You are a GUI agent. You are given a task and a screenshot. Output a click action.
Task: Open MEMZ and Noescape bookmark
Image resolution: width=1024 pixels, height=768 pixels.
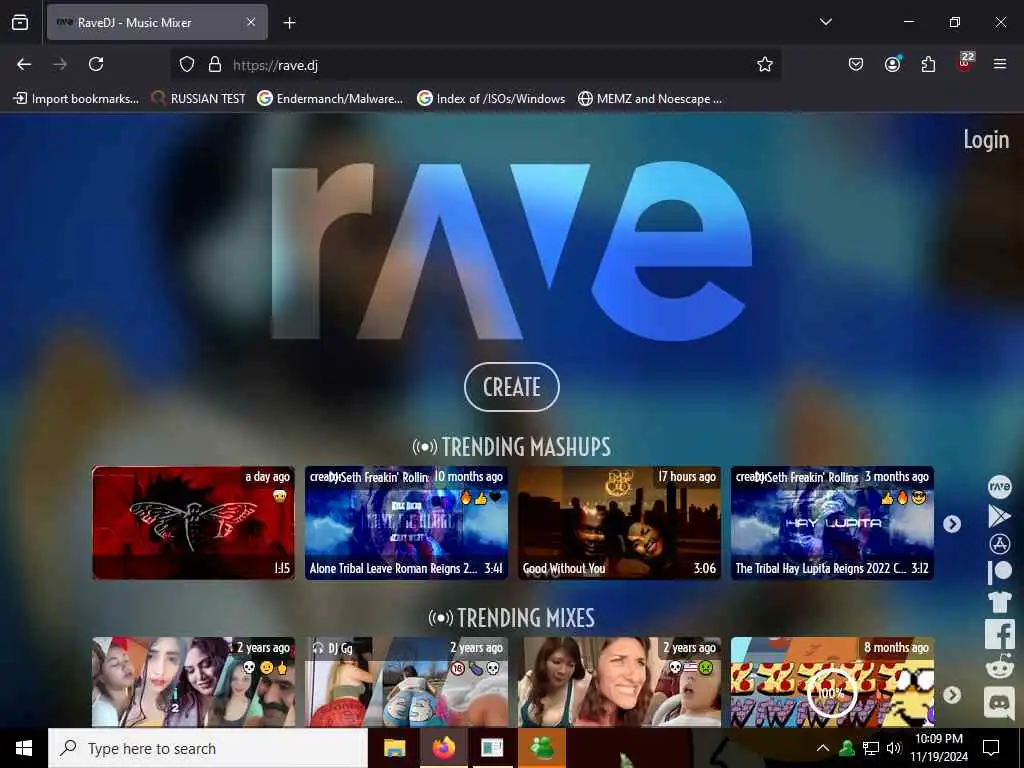pyautogui.click(x=650, y=99)
